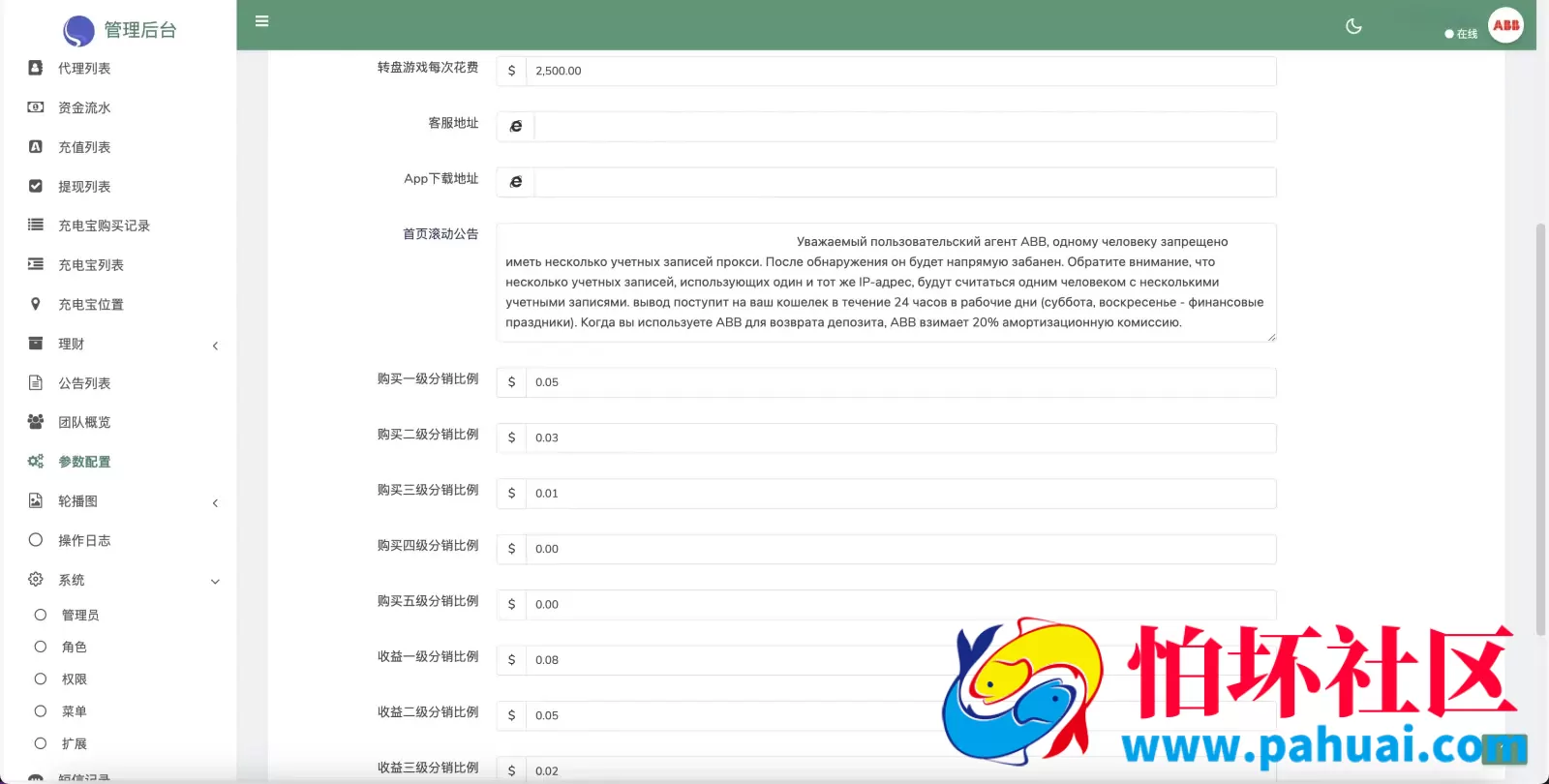Click the 管理后台 logo icon
The width and height of the screenshot is (1549, 784).
(x=78, y=31)
